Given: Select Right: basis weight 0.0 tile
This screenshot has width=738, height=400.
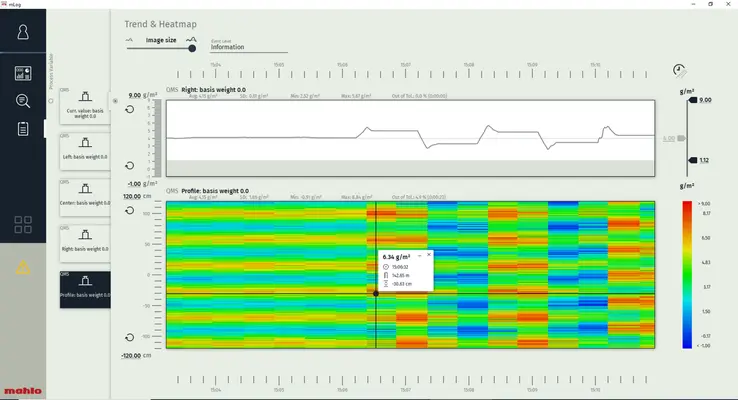Looking at the screenshot, I should point(85,242).
